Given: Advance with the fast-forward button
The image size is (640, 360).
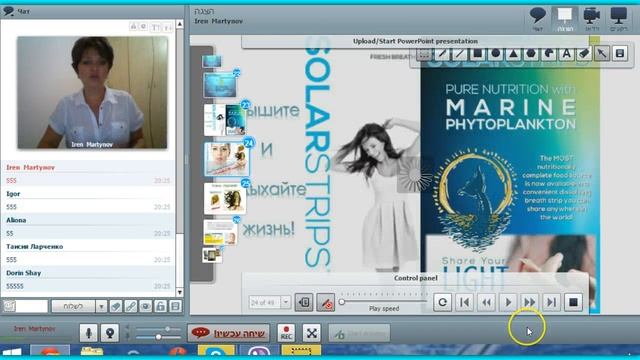Looking at the screenshot, I should coord(530,302).
